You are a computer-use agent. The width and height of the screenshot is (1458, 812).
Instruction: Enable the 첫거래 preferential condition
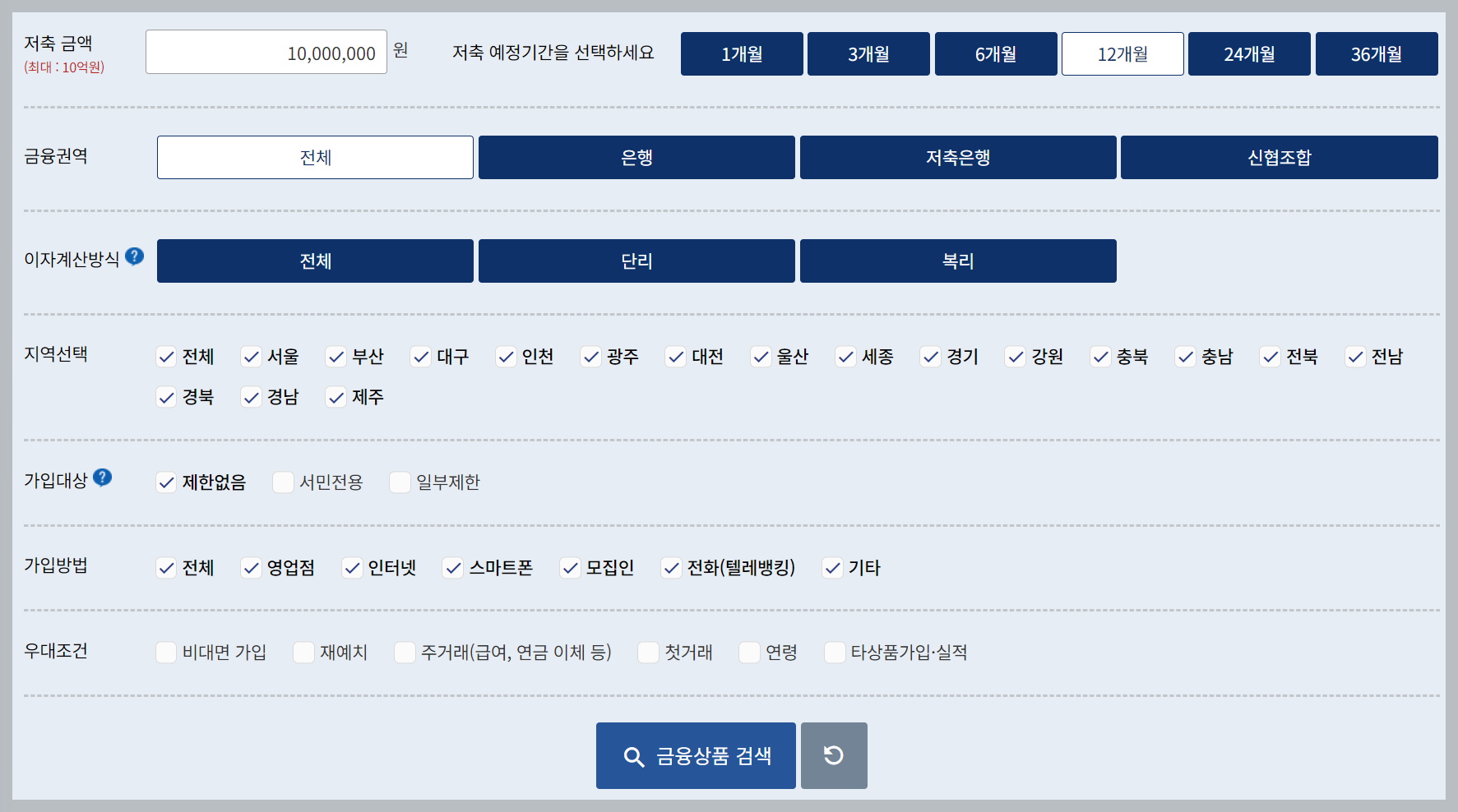[648, 652]
